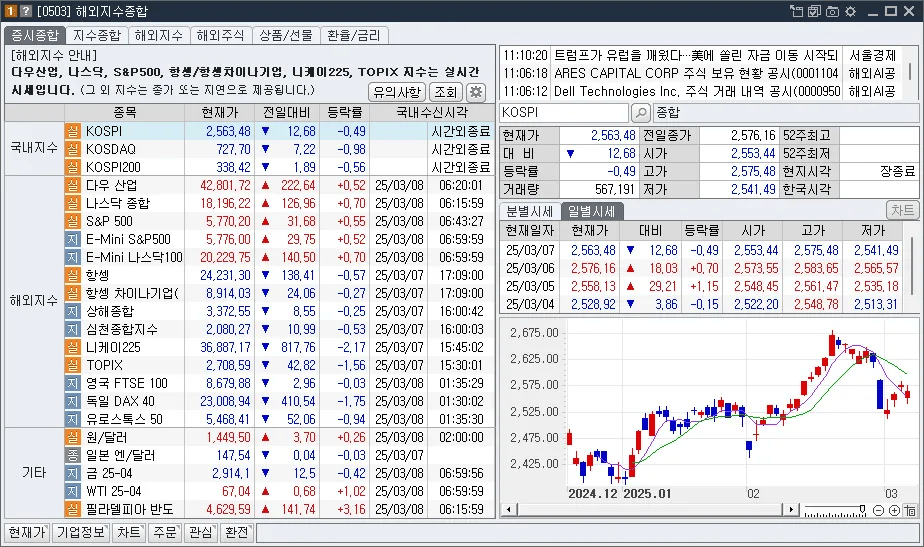
Task: Click the 차트 button above daily table
Action: (x=902, y=210)
